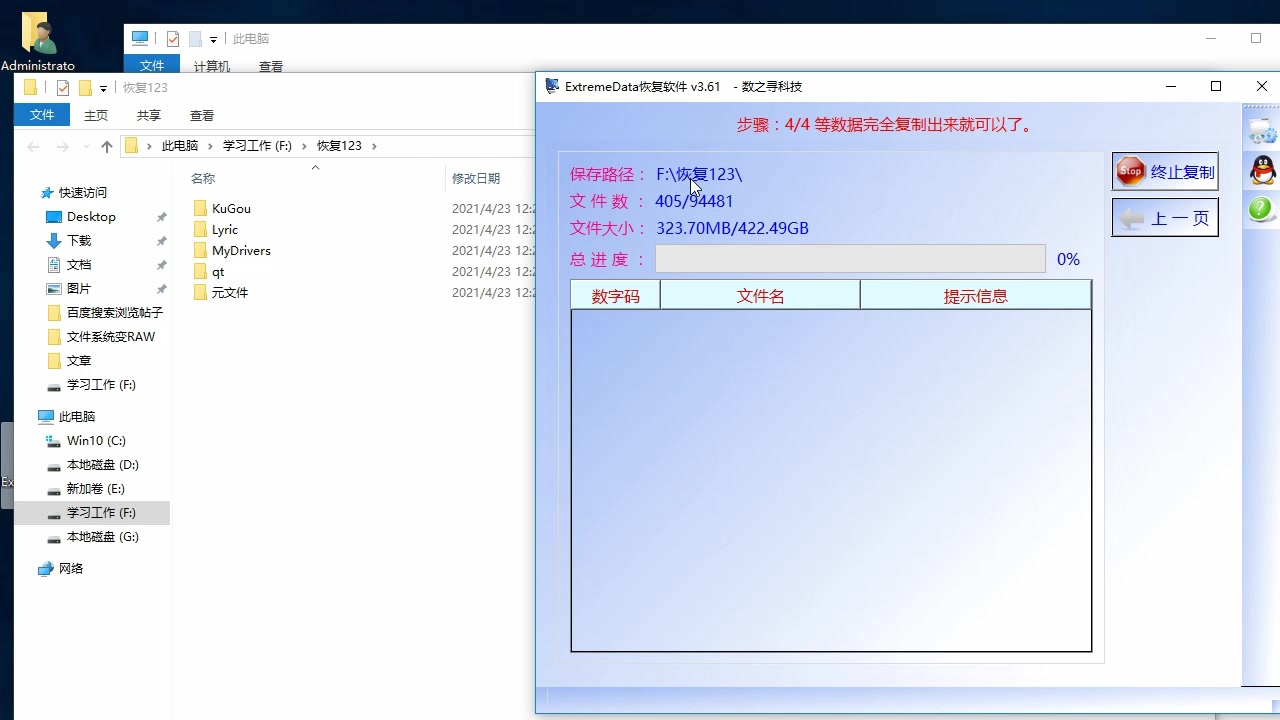This screenshot has width=1280, height=720.
Task: Open the KuGou folder
Action: 231,209
